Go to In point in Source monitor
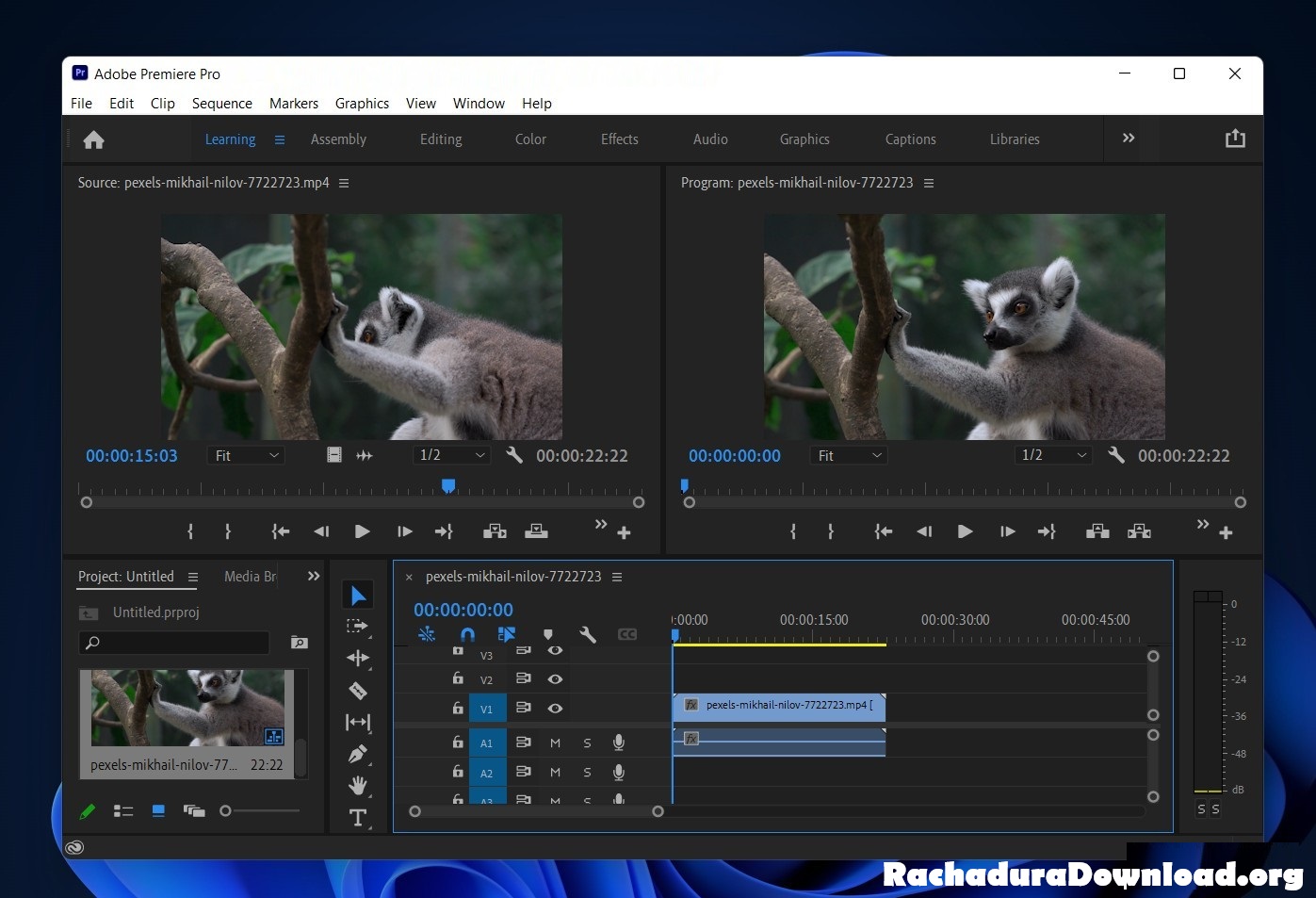Viewport: 1316px width, 898px height. pyautogui.click(x=281, y=531)
